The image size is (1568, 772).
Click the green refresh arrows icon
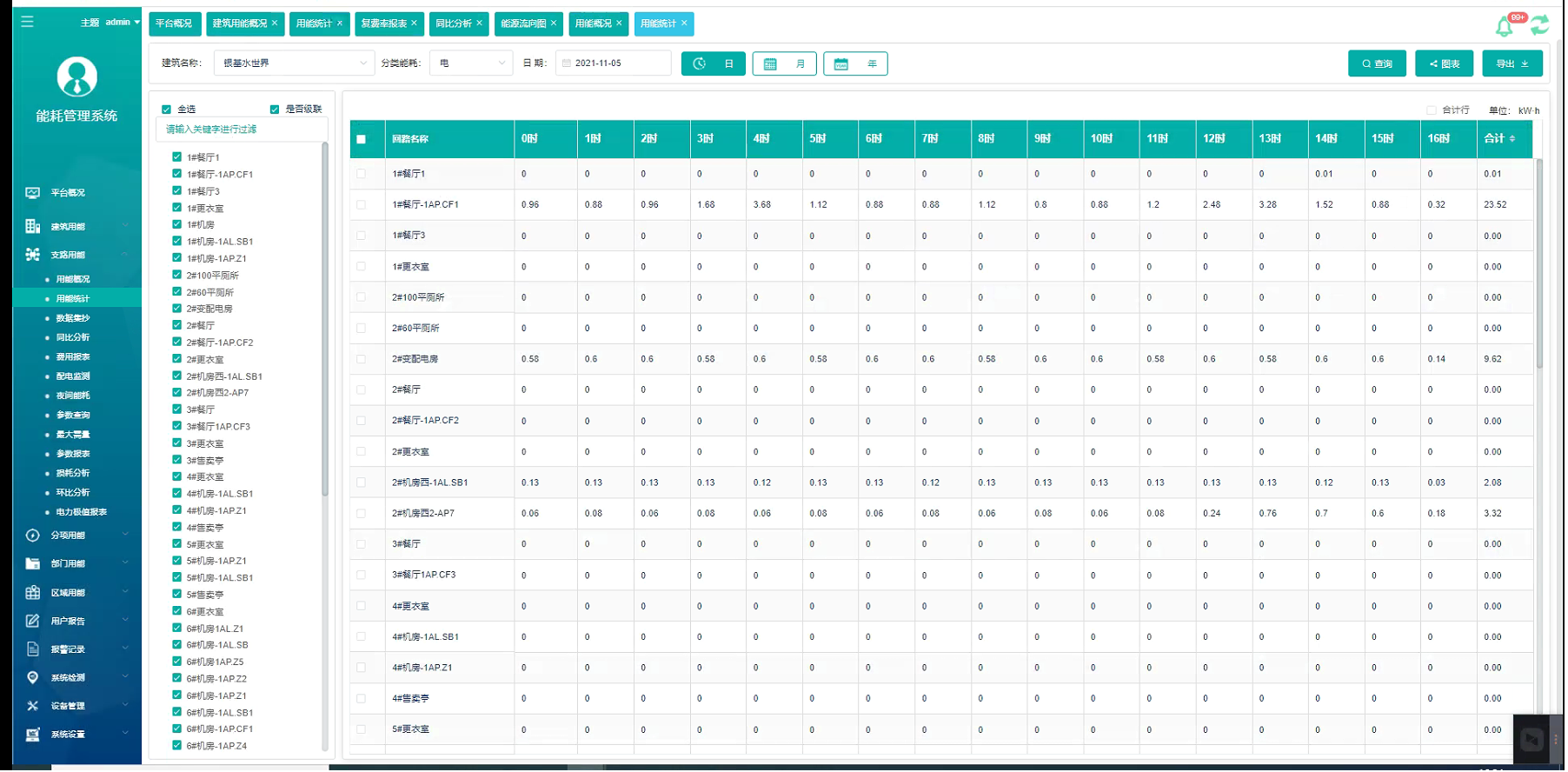[1539, 26]
